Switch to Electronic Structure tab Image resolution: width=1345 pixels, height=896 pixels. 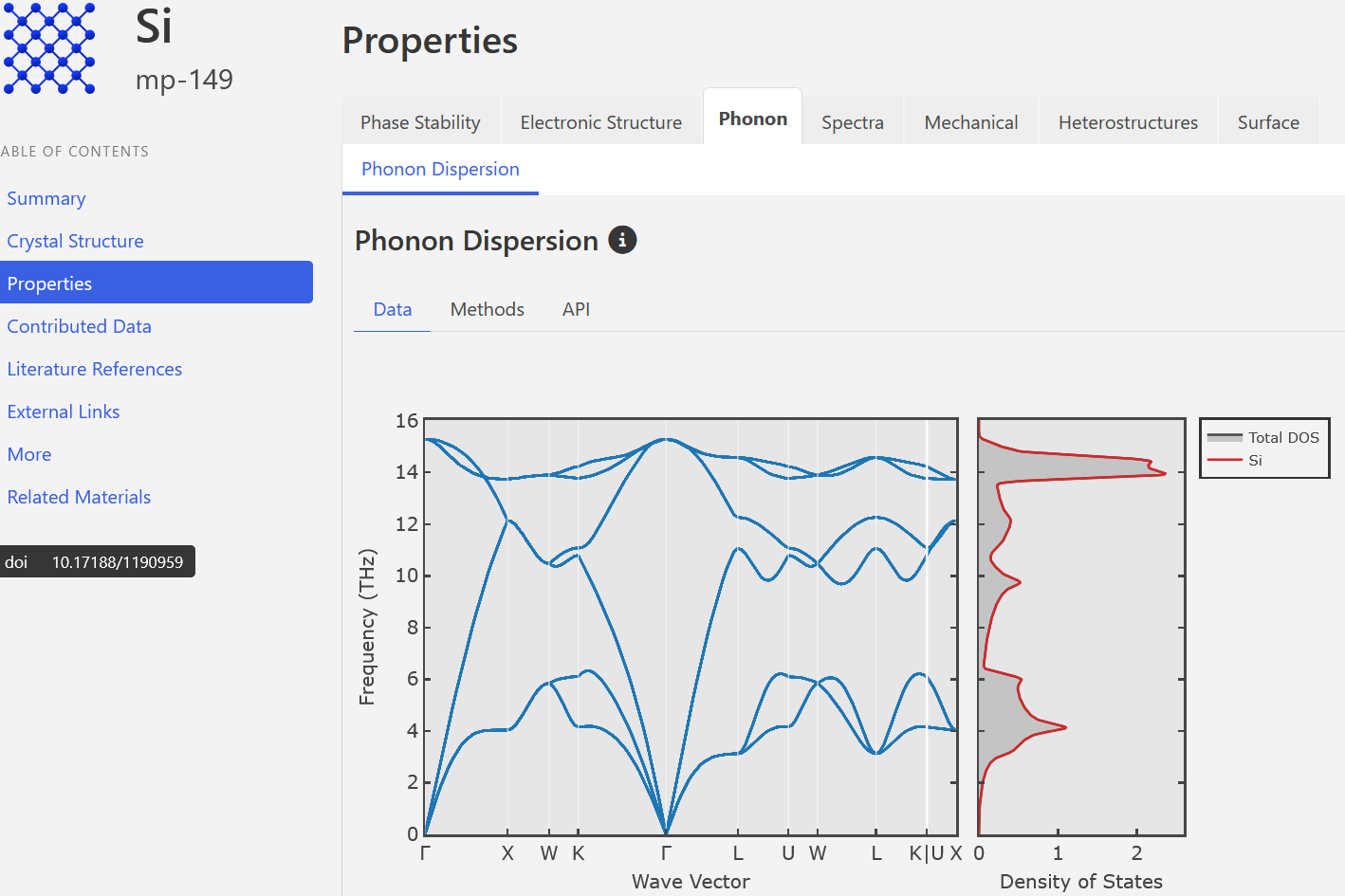[600, 122]
